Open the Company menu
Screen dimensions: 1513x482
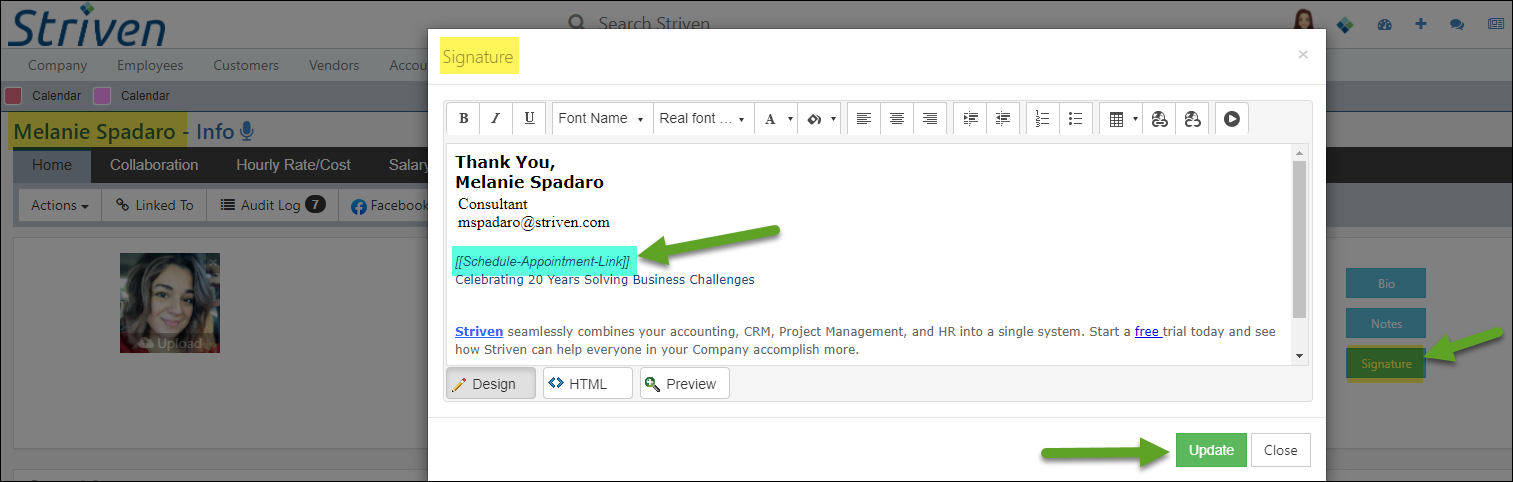click(x=57, y=65)
